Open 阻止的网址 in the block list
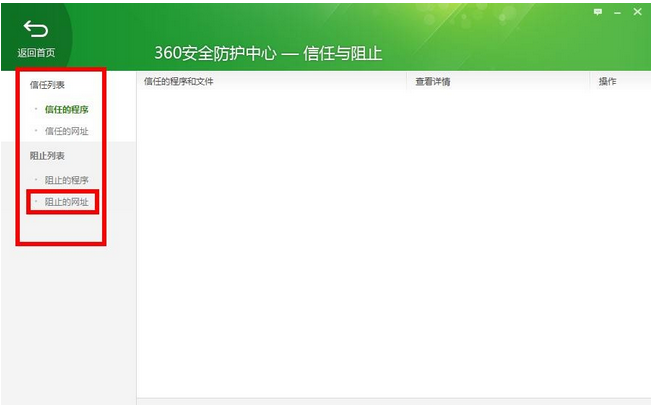This screenshot has height=405, width=652. pos(67,202)
